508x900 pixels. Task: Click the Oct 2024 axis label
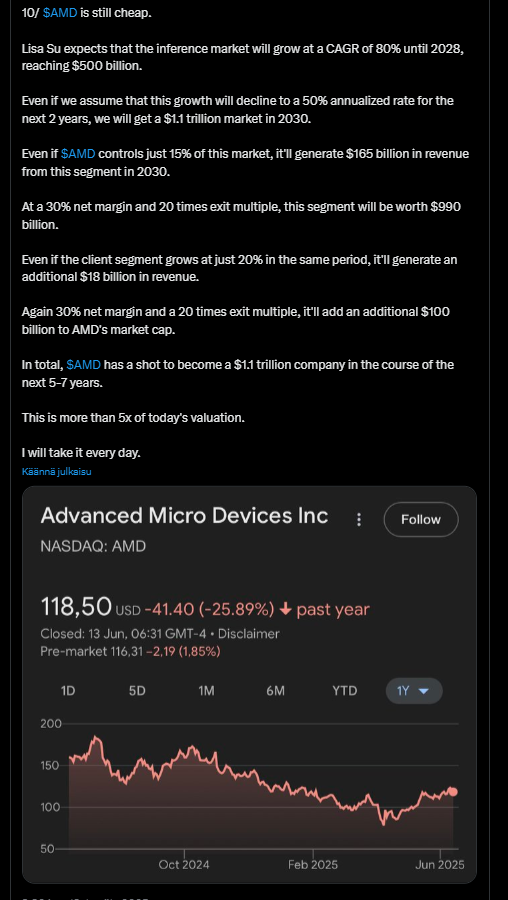click(x=184, y=864)
